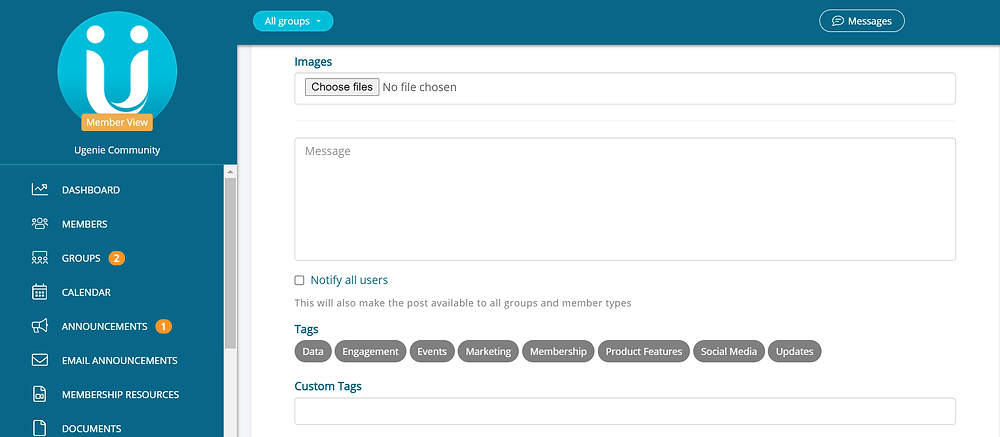Click the sidebar scrollbar up arrow
Image resolution: width=1000 pixels, height=437 pixels.
tap(230, 172)
